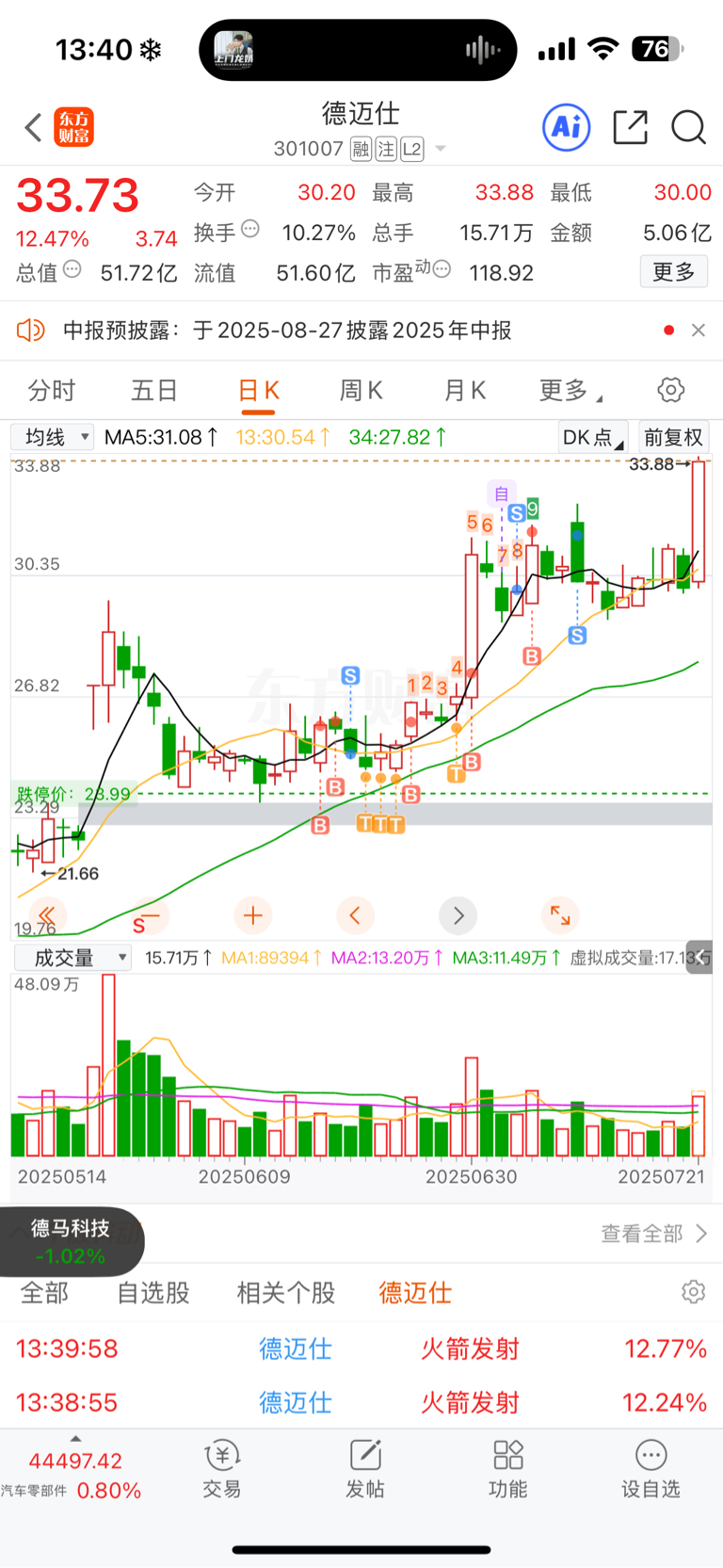Switch to 五日 chart tab
The image size is (723, 1568).
[154, 390]
